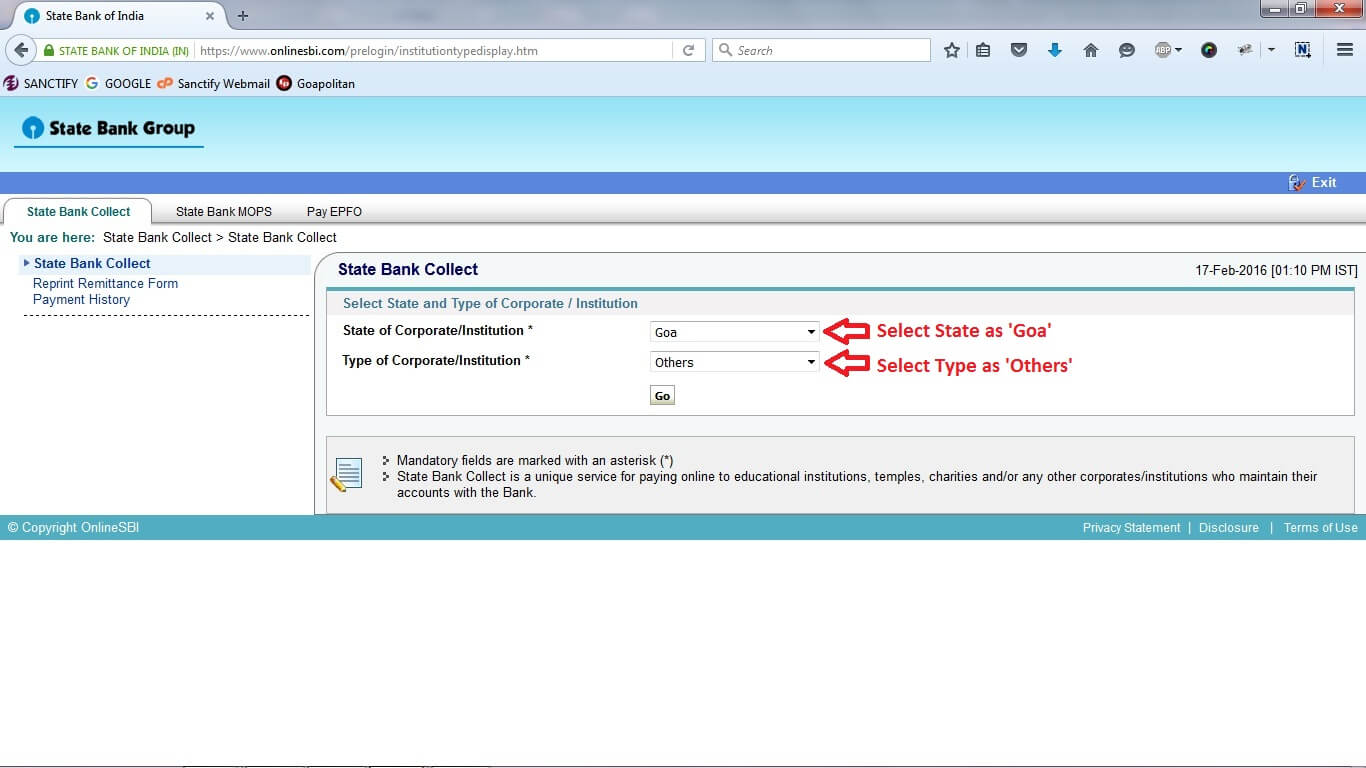The height and width of the screenshot is (768, 1366).
Task: Click the notepad and pencil info icon
Action: point(346,475)
